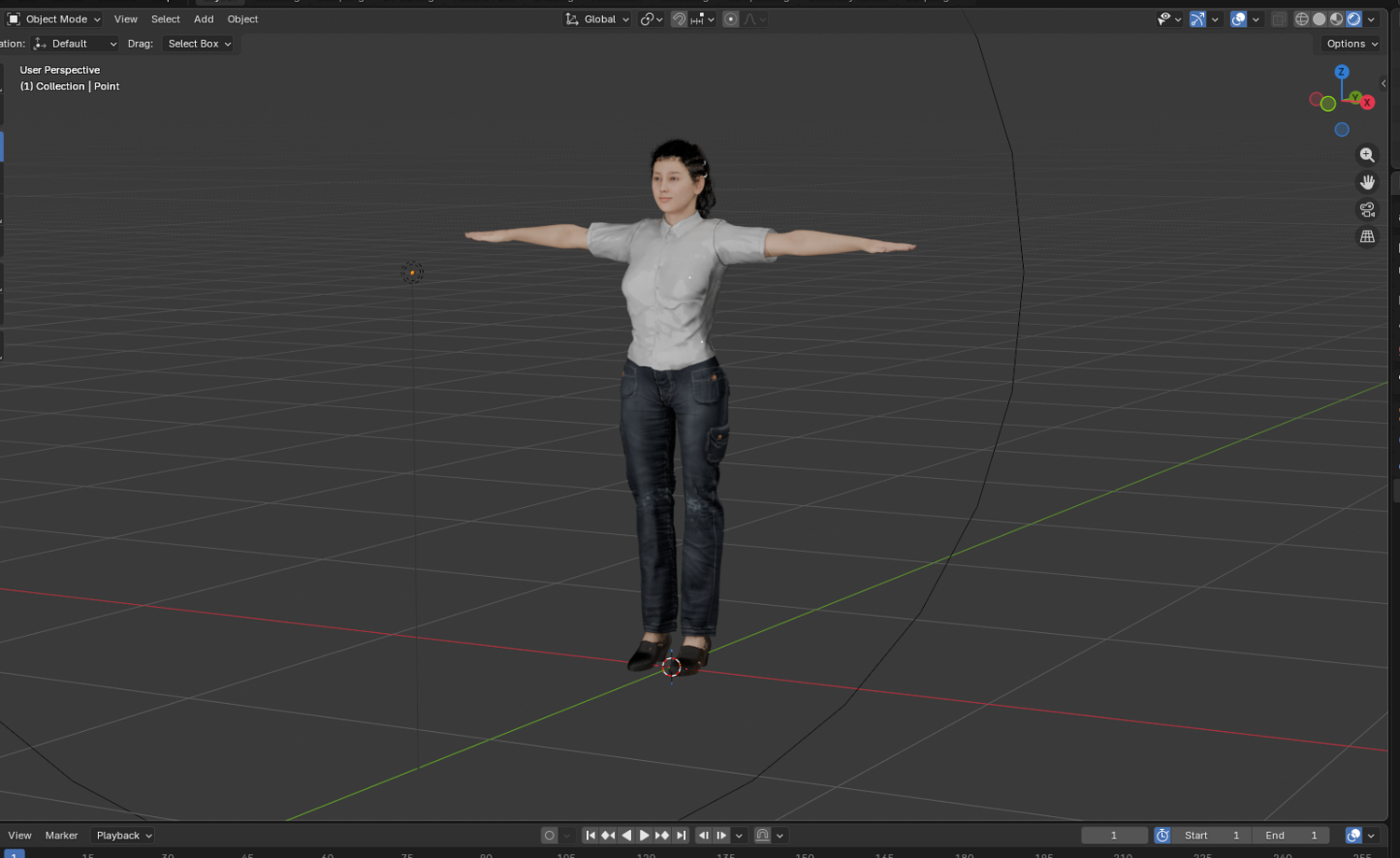Viewport: 1400px width, 858px height.
Task: Open the Options dropdown
Action: click(1351, 44)
